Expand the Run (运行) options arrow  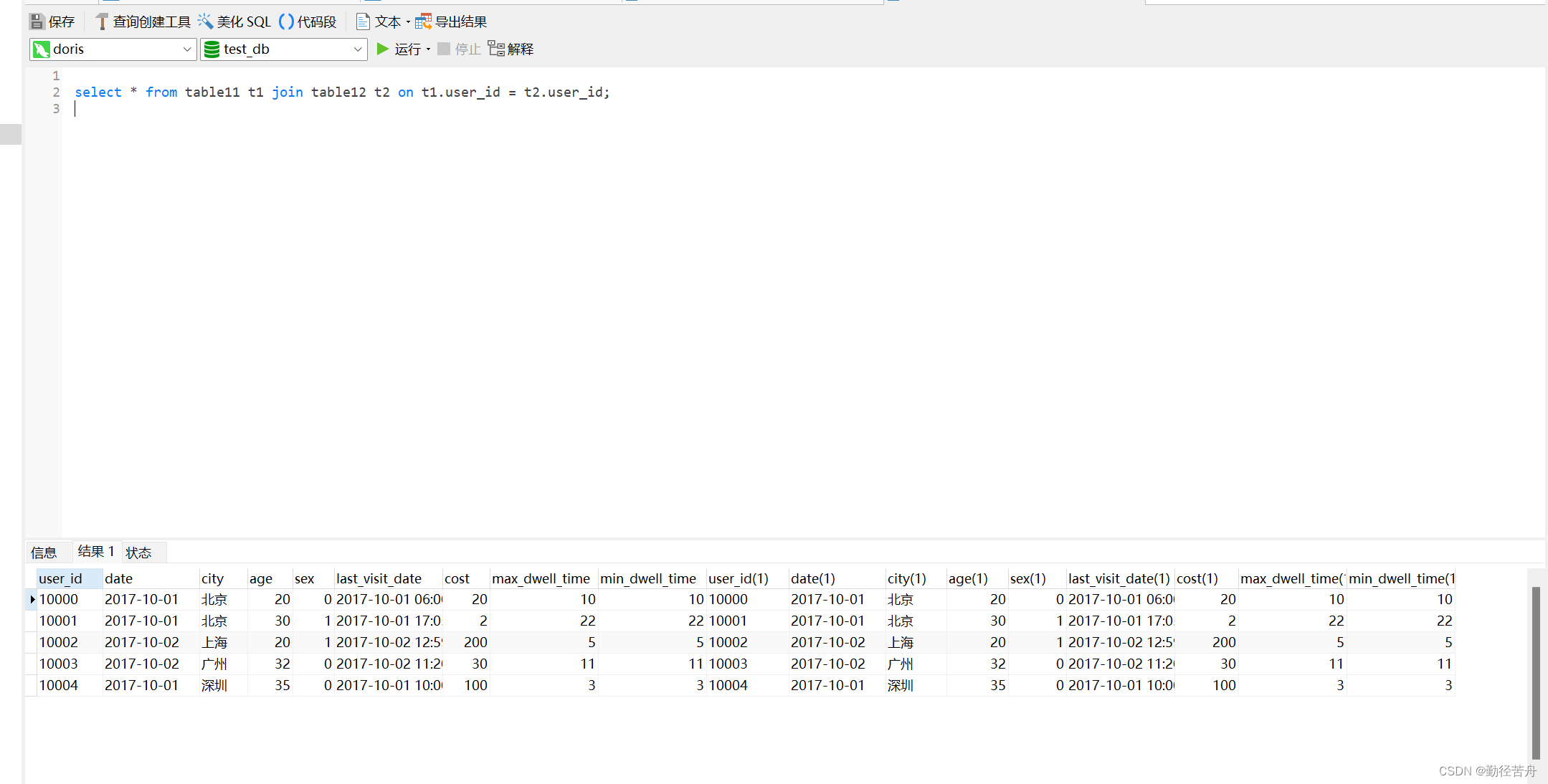coord(428,49)
